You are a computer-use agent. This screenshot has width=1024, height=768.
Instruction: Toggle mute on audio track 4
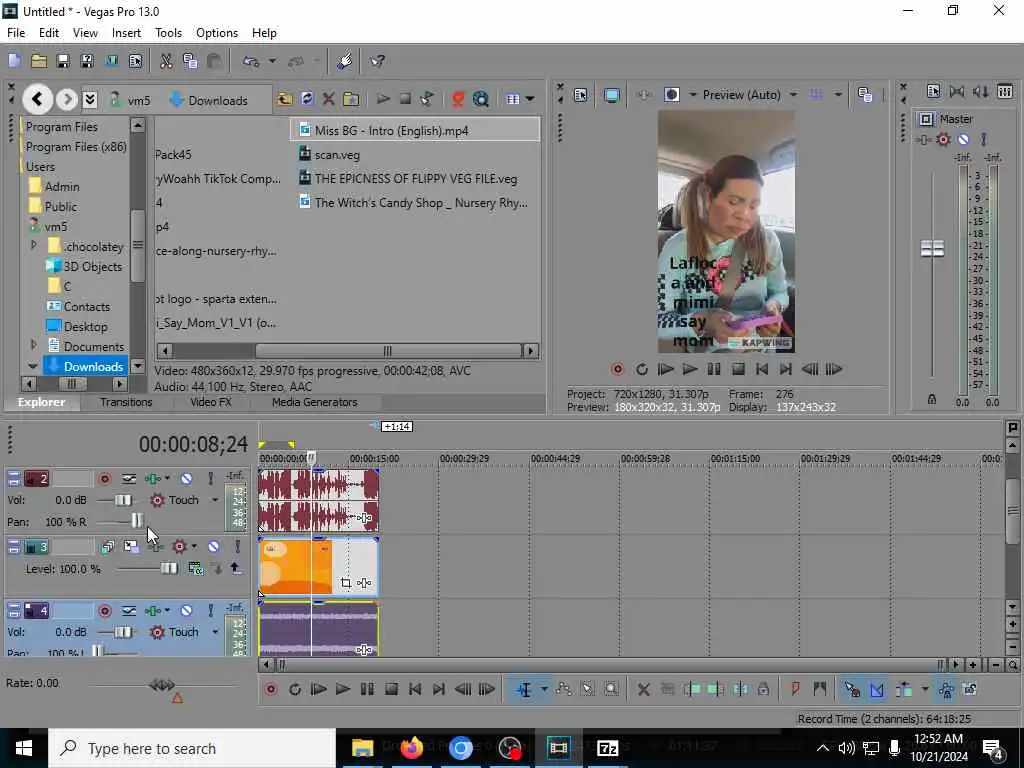point(186,611)
